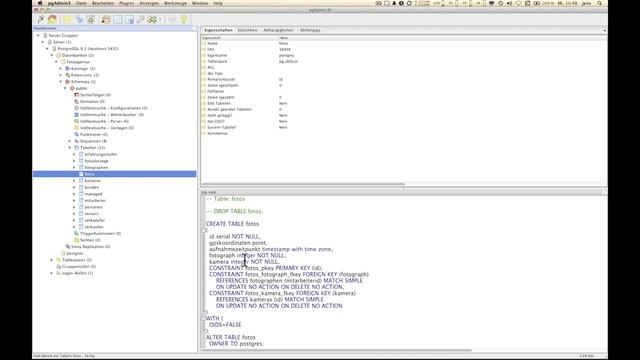Click the Triggerfunktionen node icon

(x=76, y=233)
